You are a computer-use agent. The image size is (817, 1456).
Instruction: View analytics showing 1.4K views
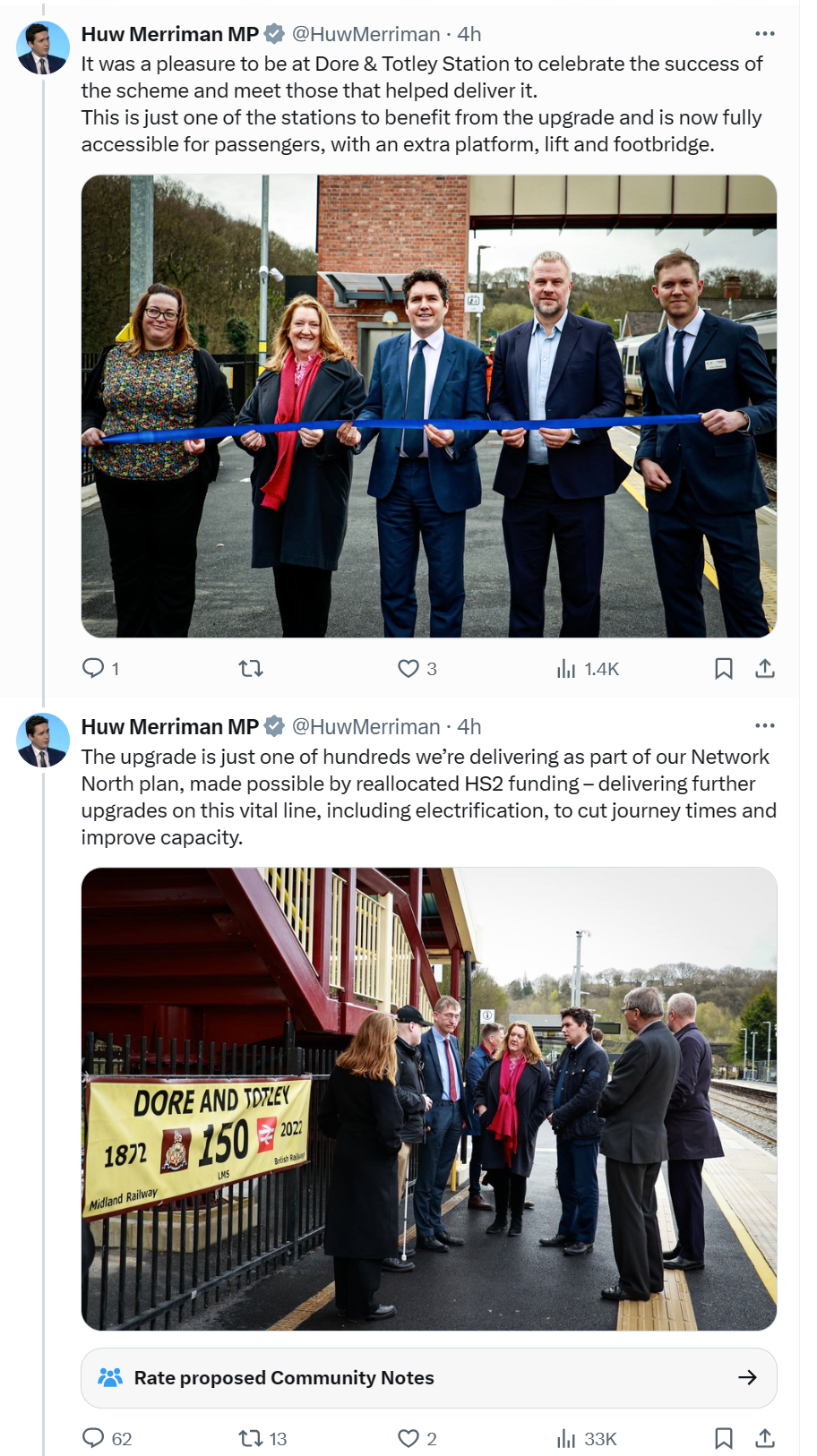coord(588,668)
